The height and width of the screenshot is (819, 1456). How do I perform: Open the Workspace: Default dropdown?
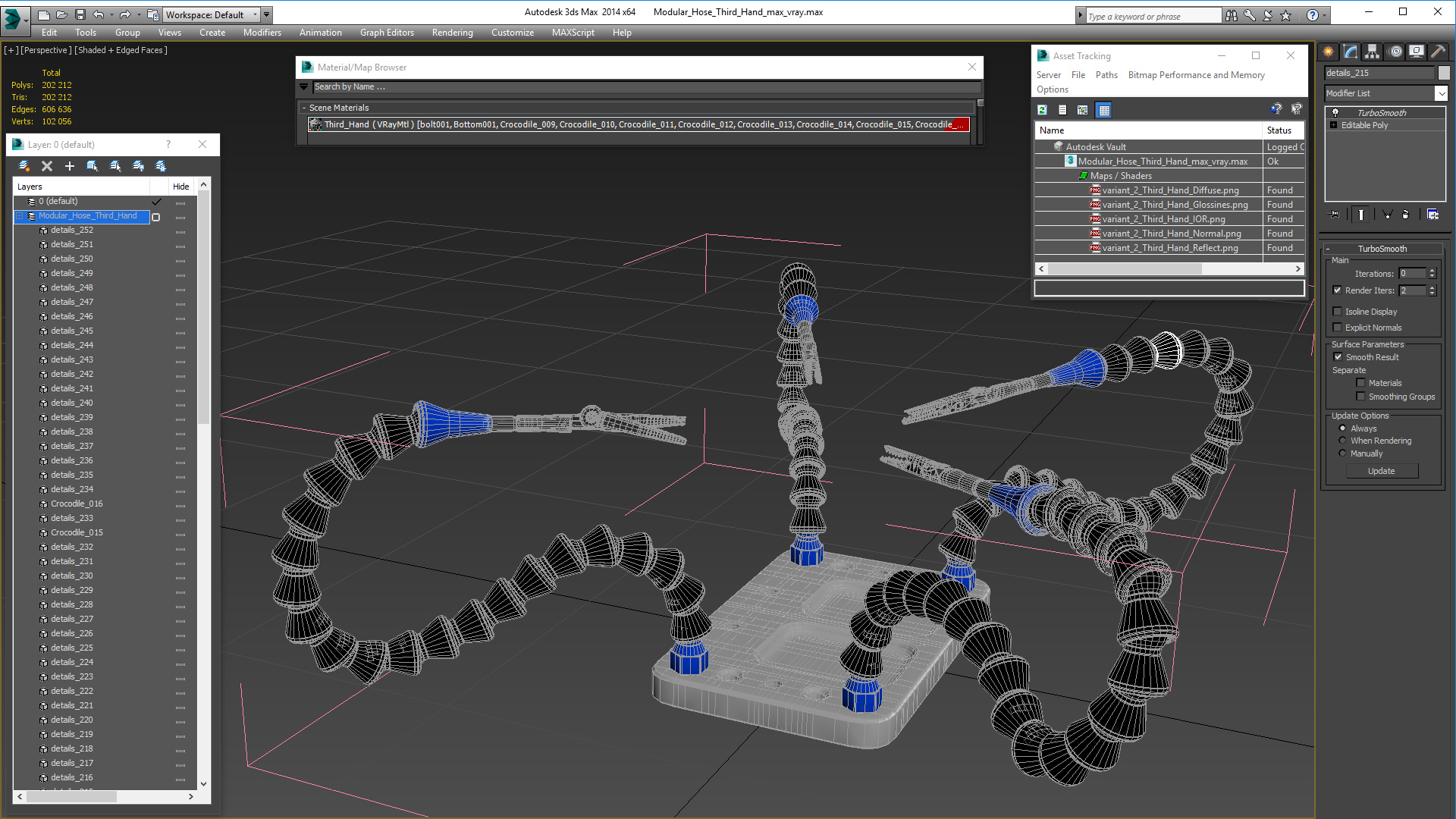[x=211, y=14]
